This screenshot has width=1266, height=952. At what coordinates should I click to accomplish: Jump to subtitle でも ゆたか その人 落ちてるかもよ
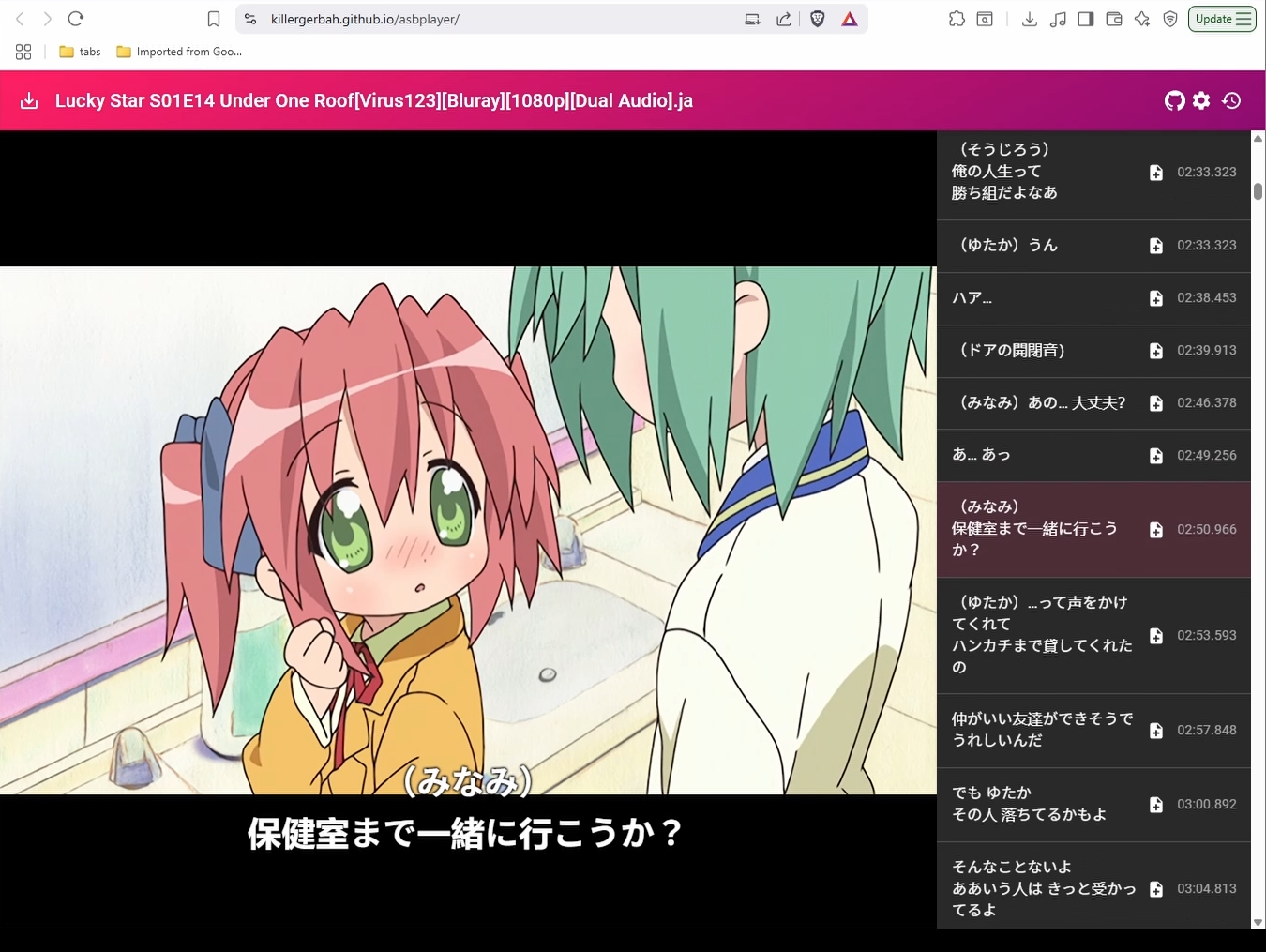click(1093, 805)
